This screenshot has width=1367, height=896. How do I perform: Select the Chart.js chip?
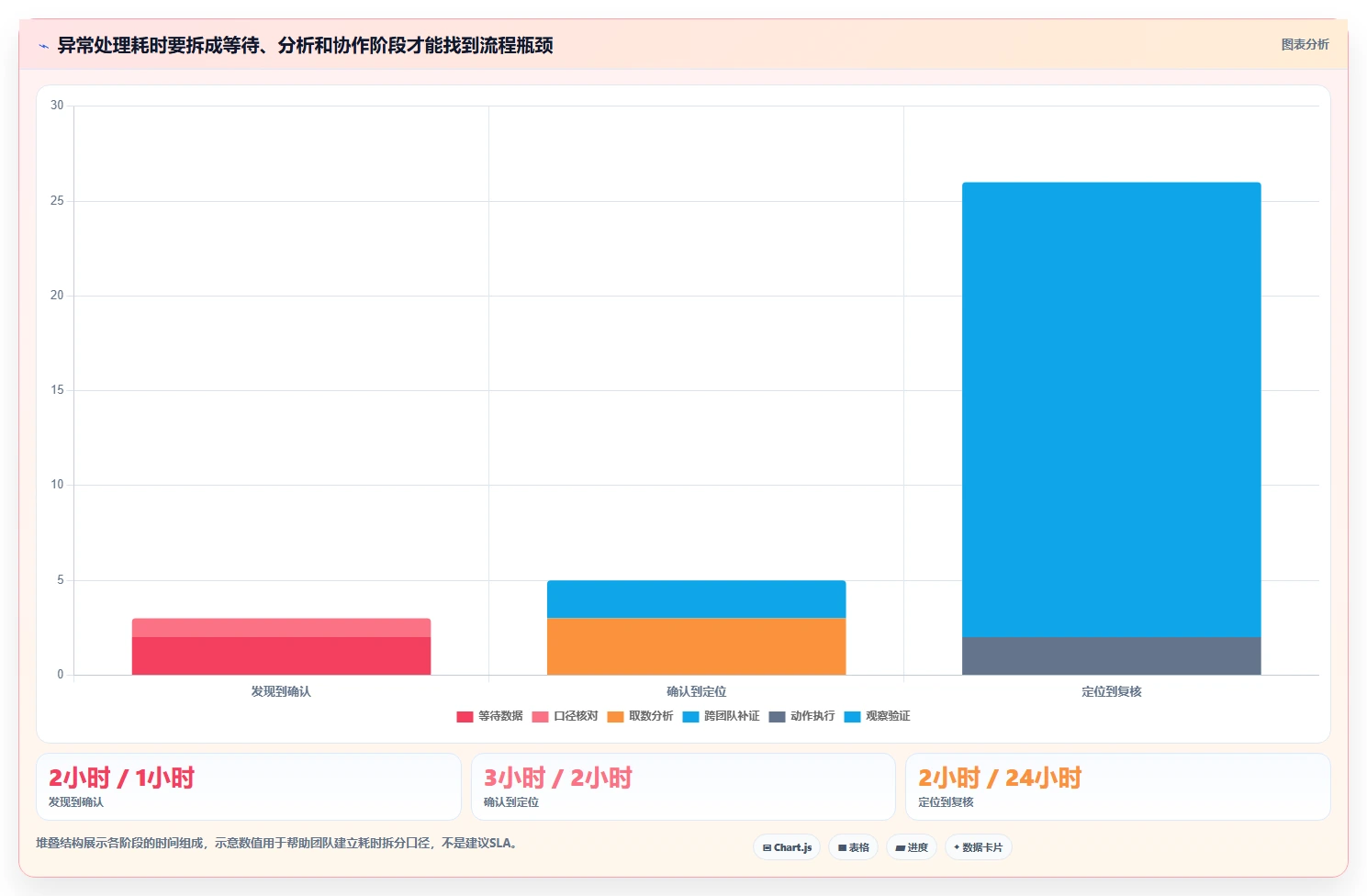787,847
